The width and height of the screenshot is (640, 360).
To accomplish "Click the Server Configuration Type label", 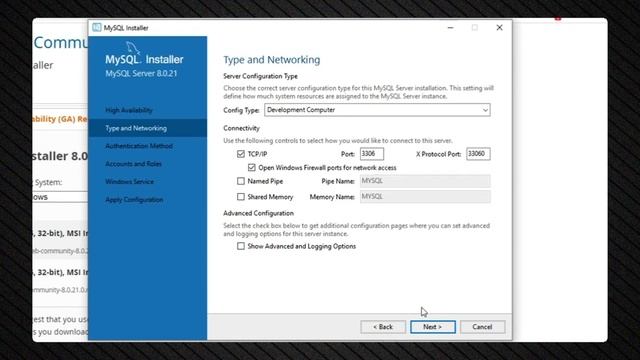I will pyautogui.click(x=260, y=76).
